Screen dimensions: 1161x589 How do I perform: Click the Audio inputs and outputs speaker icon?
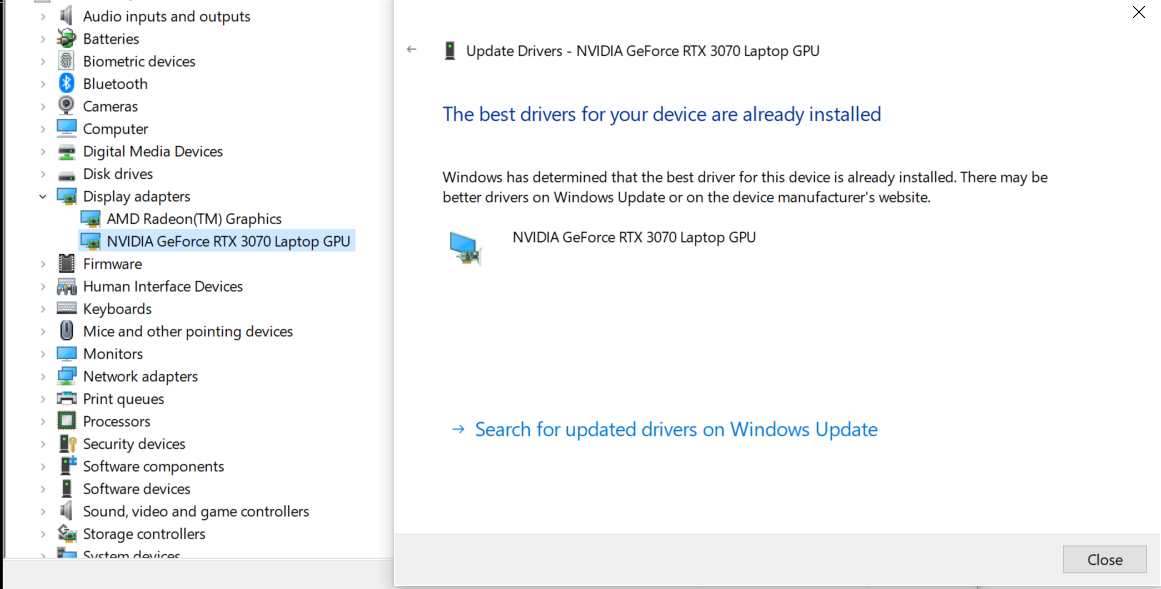pos(67,16)
